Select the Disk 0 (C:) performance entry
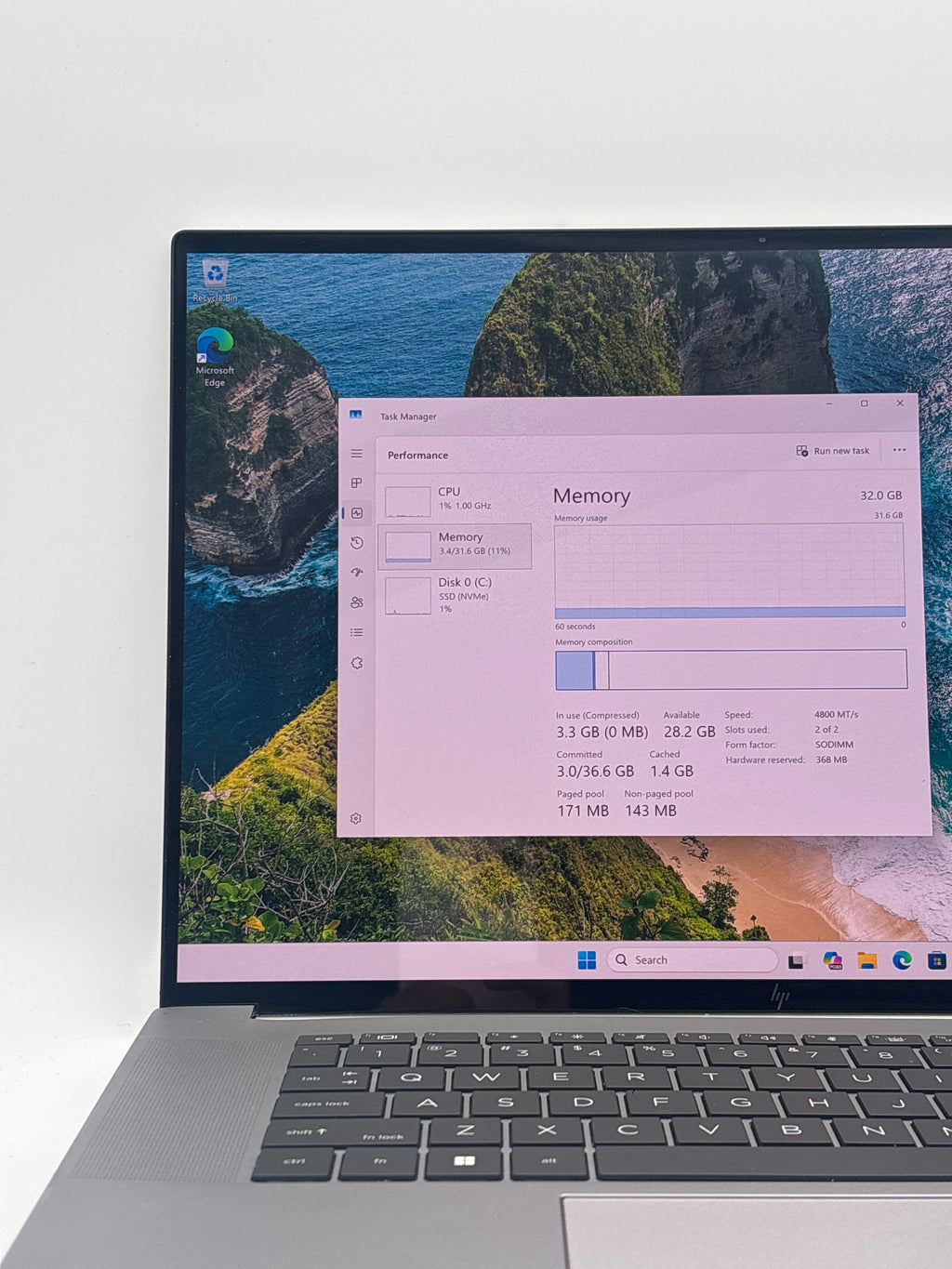 [x=455, y=595]
